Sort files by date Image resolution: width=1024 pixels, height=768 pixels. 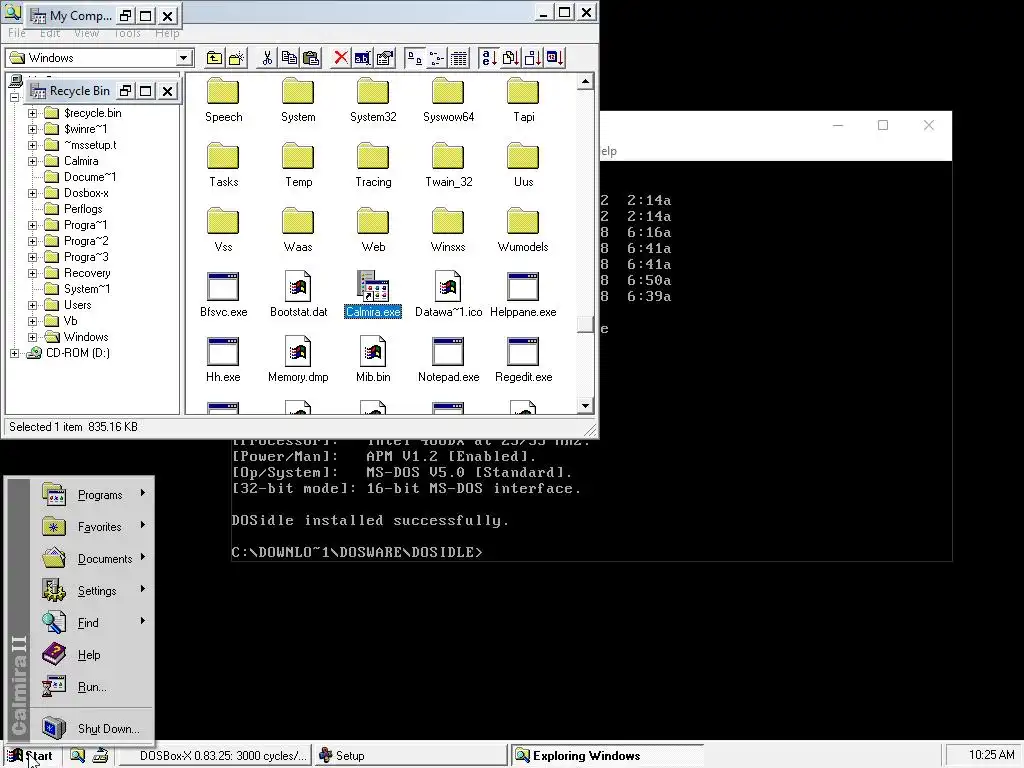[x=555, y=58]
